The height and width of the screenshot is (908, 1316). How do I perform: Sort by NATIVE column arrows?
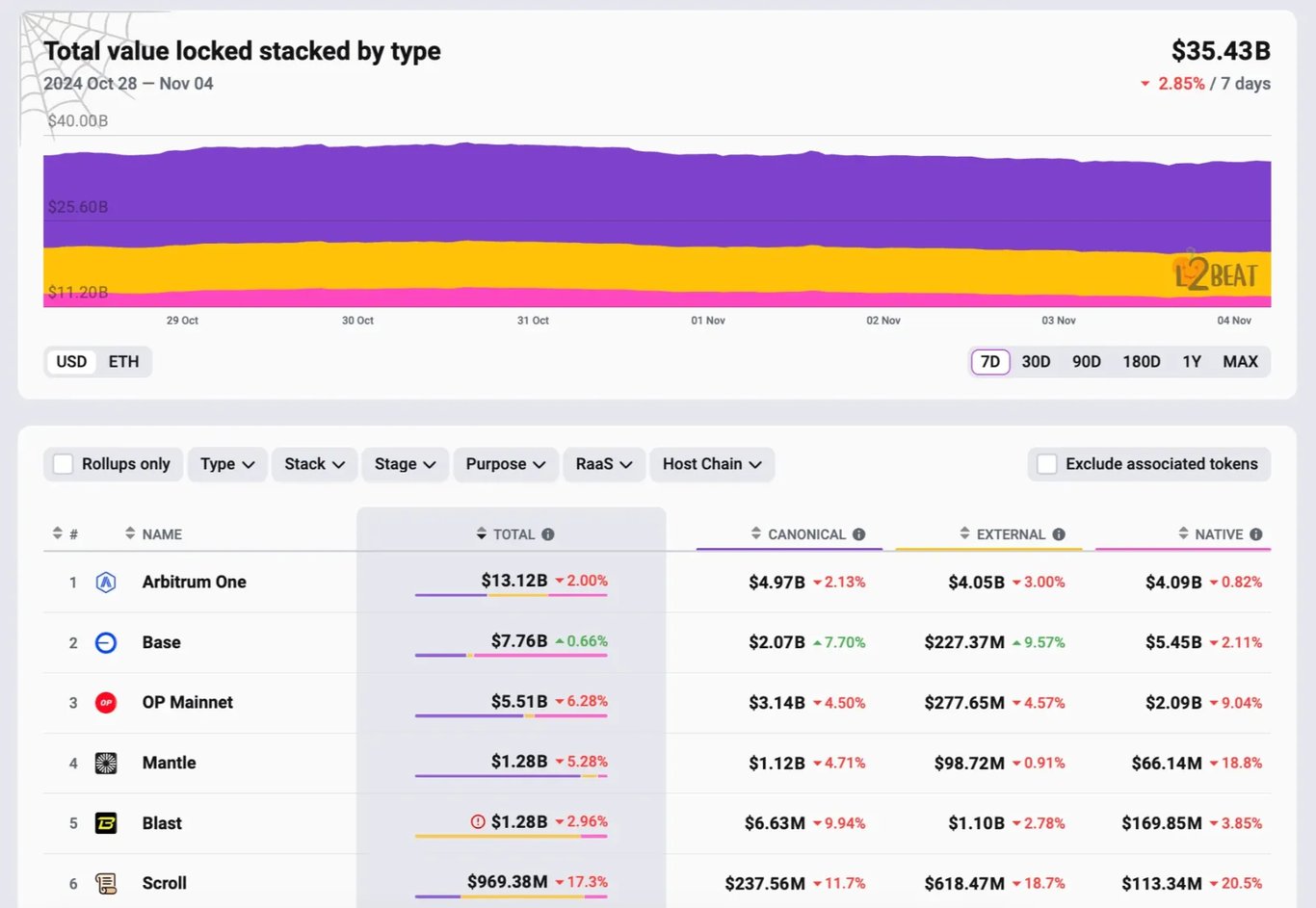pyautogui.click(x=1183, y=533)
